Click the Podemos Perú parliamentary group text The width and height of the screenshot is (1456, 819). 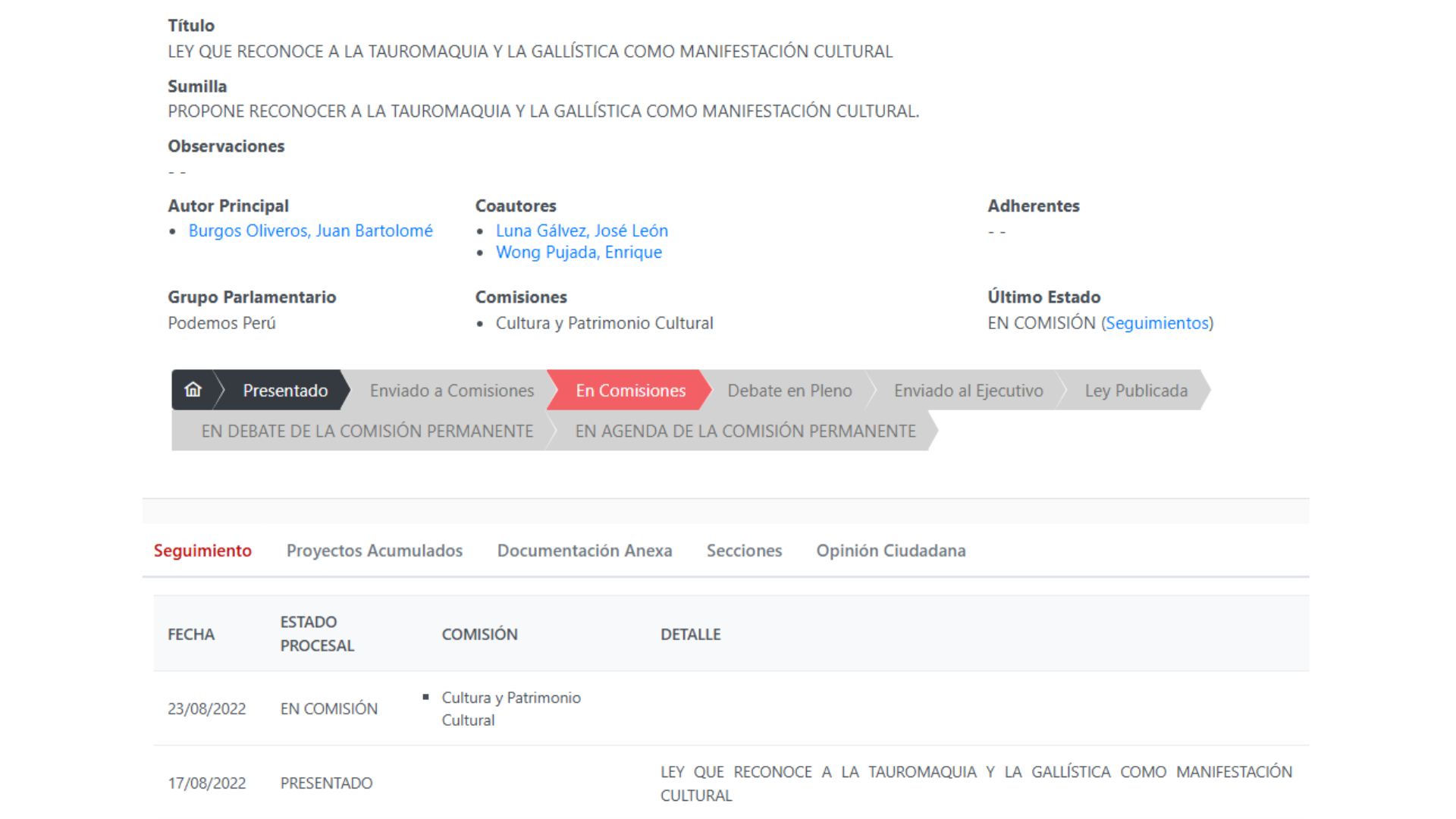tap(222, 323)
